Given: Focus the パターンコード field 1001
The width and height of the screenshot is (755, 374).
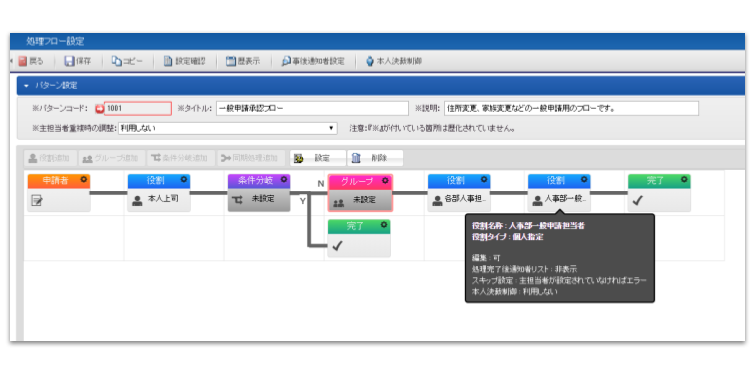Looking at the screenshot, I should 138,109.
